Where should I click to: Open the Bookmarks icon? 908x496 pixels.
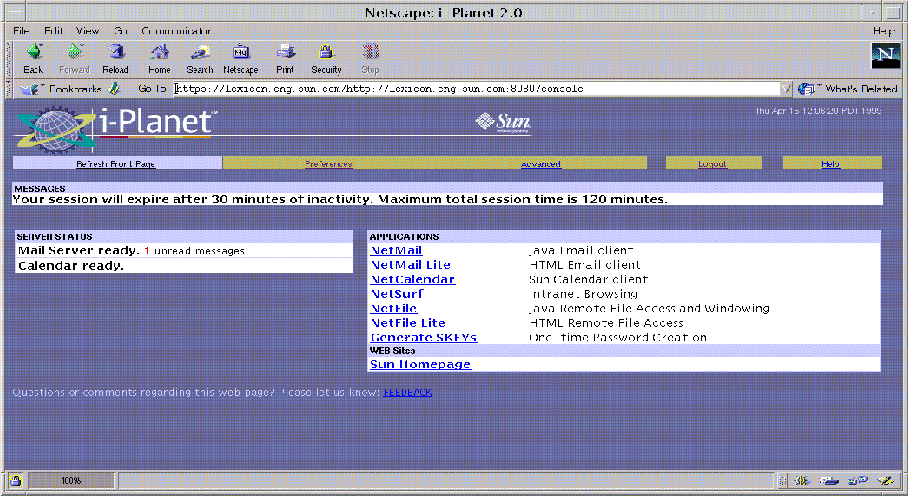tap(29, 89)
